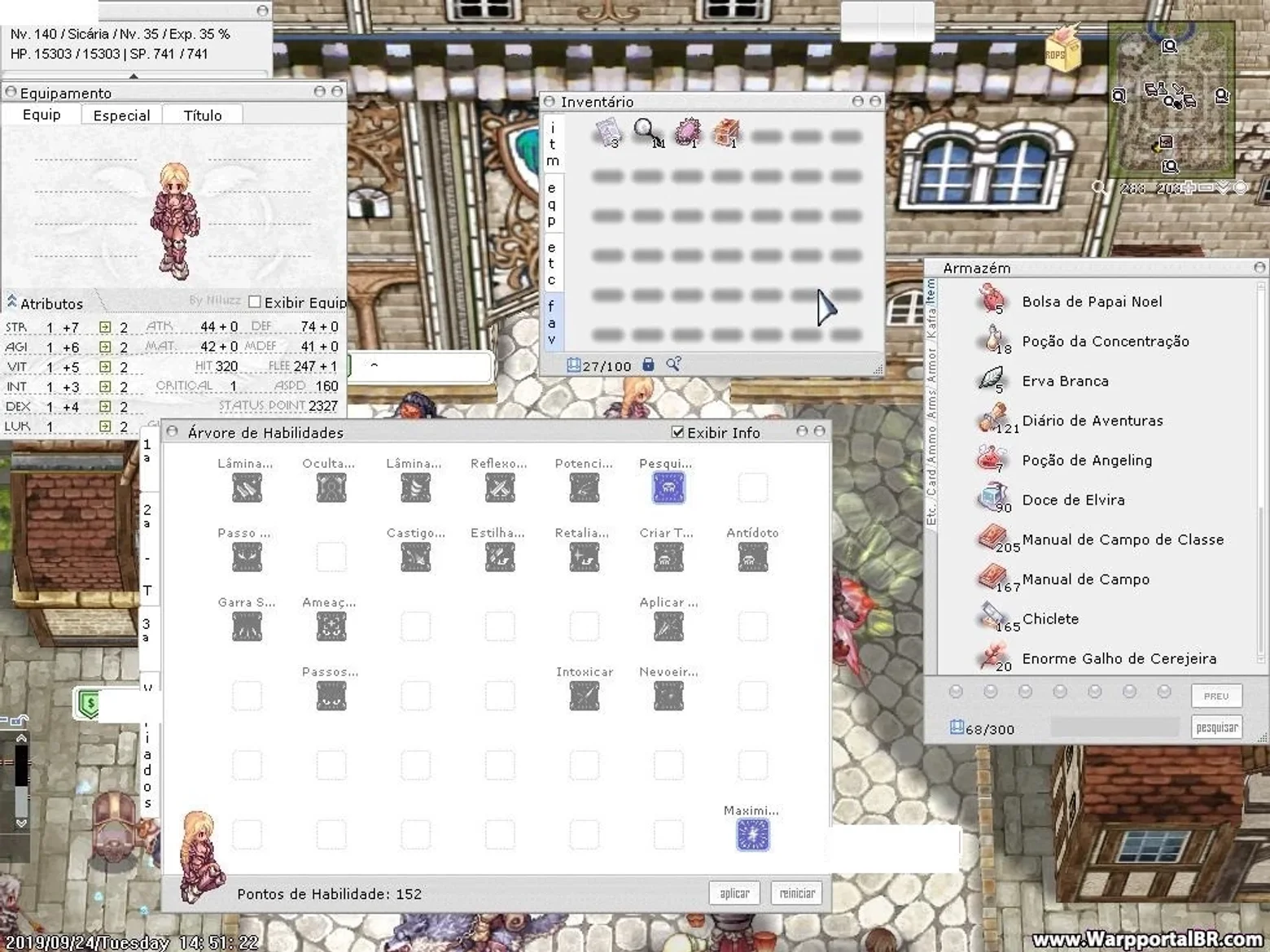
Task: Select the Equip tab
Action: pos(42,114)
